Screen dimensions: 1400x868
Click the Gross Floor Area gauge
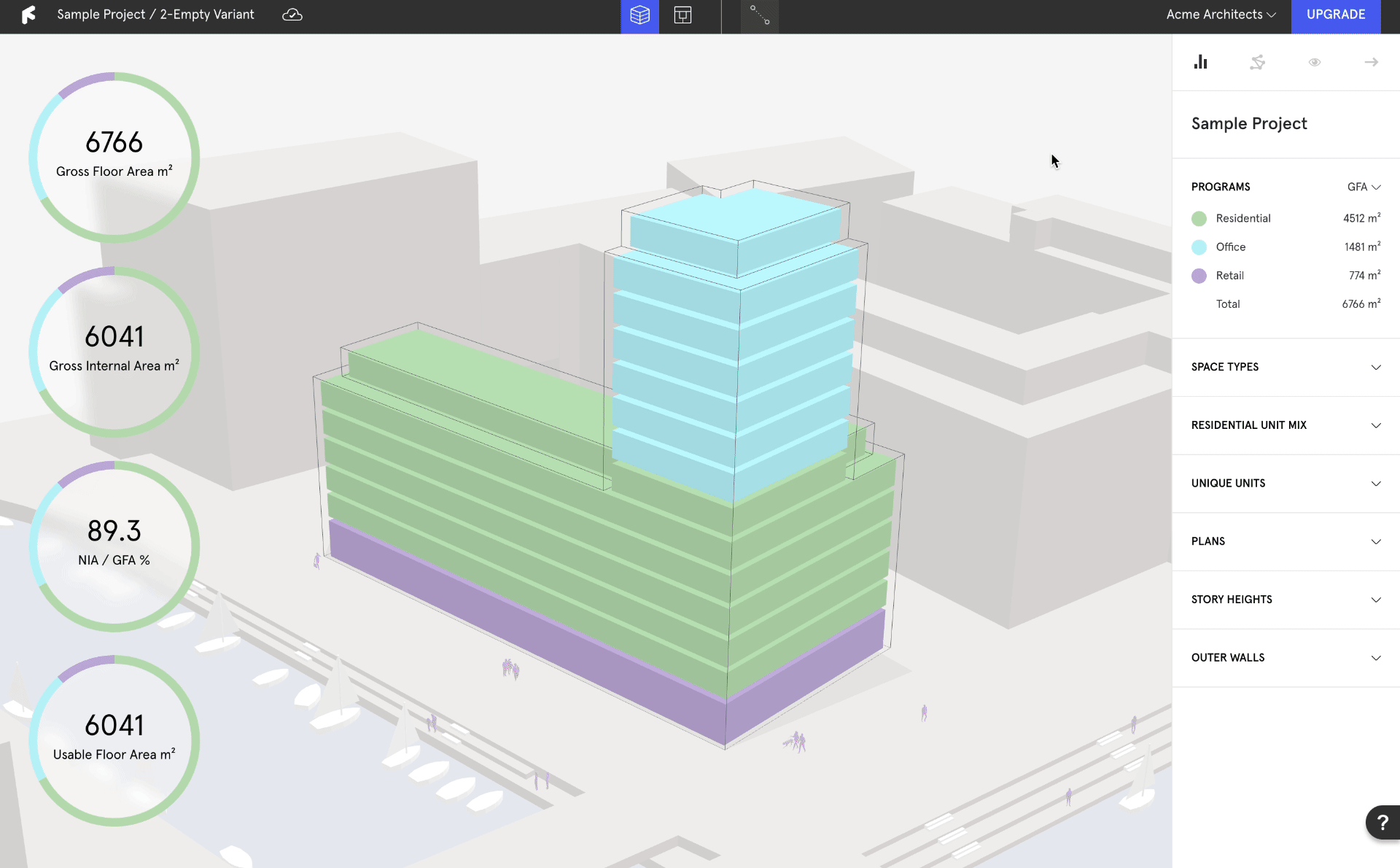pyautogui.click(x=114, y=157)
